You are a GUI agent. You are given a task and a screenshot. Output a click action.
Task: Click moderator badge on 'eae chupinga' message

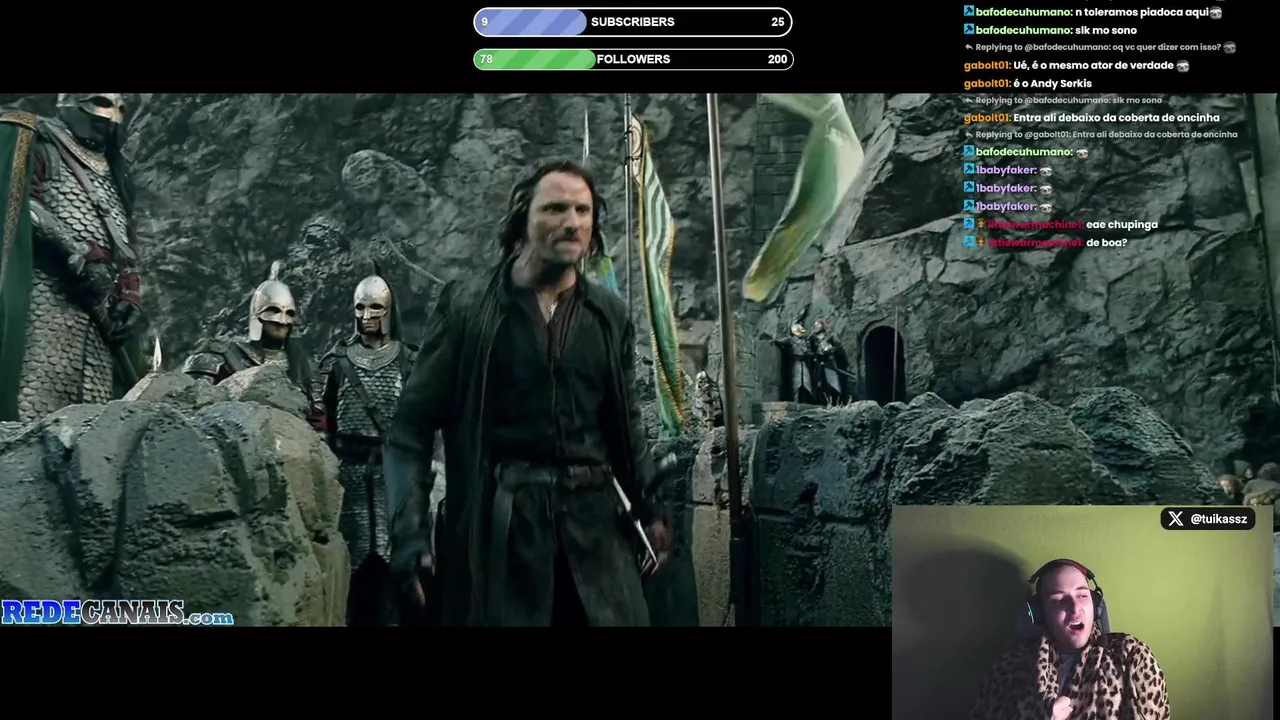969,224
